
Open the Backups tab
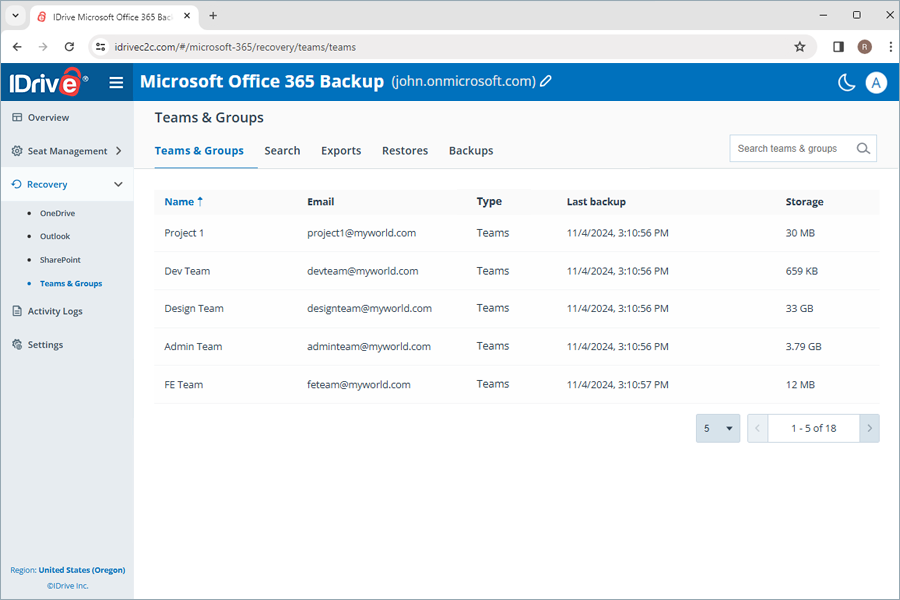(470, 150)
